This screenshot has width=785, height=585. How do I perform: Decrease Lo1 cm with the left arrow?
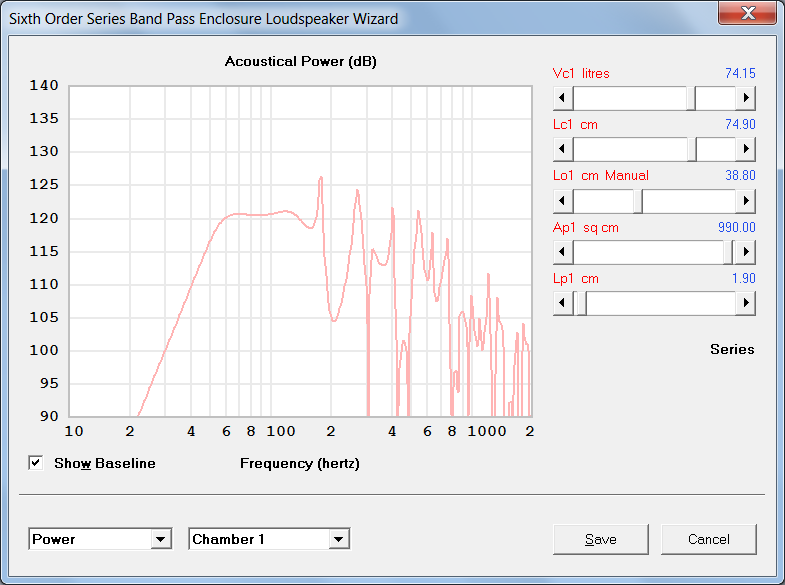(563, 201)
